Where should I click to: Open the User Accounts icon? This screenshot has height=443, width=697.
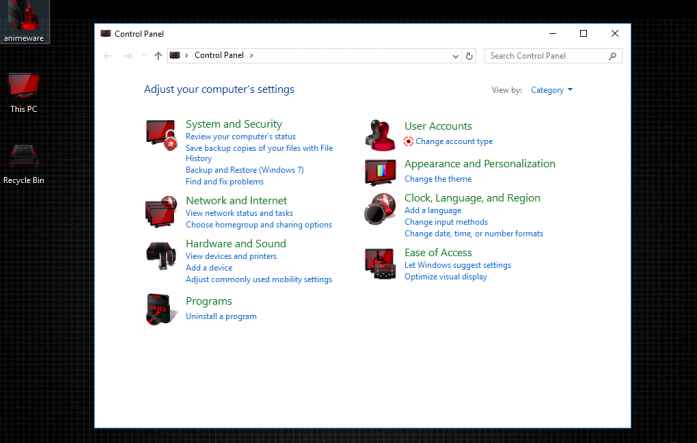coord(380,134)
